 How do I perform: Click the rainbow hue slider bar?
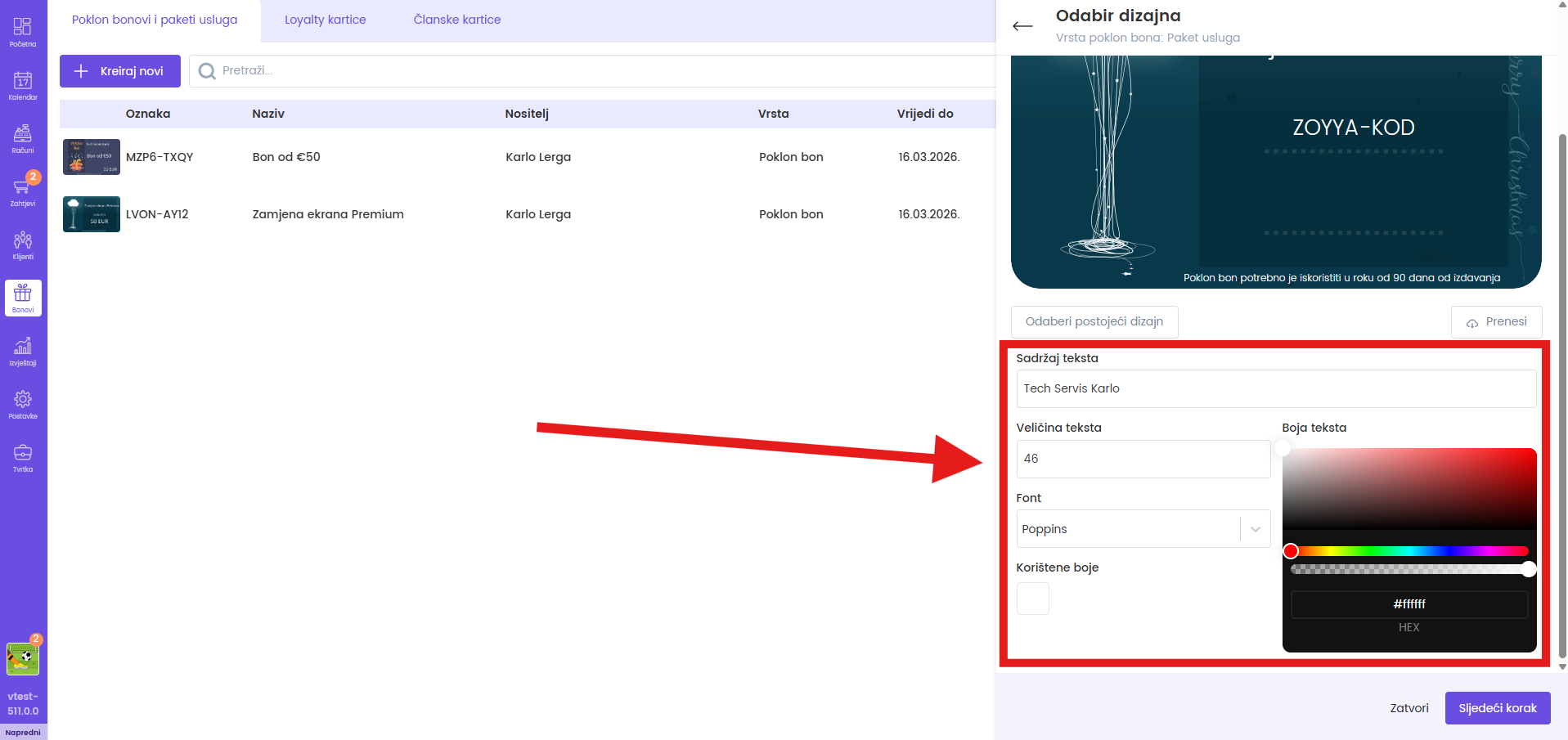click(x=1409, y=551)
